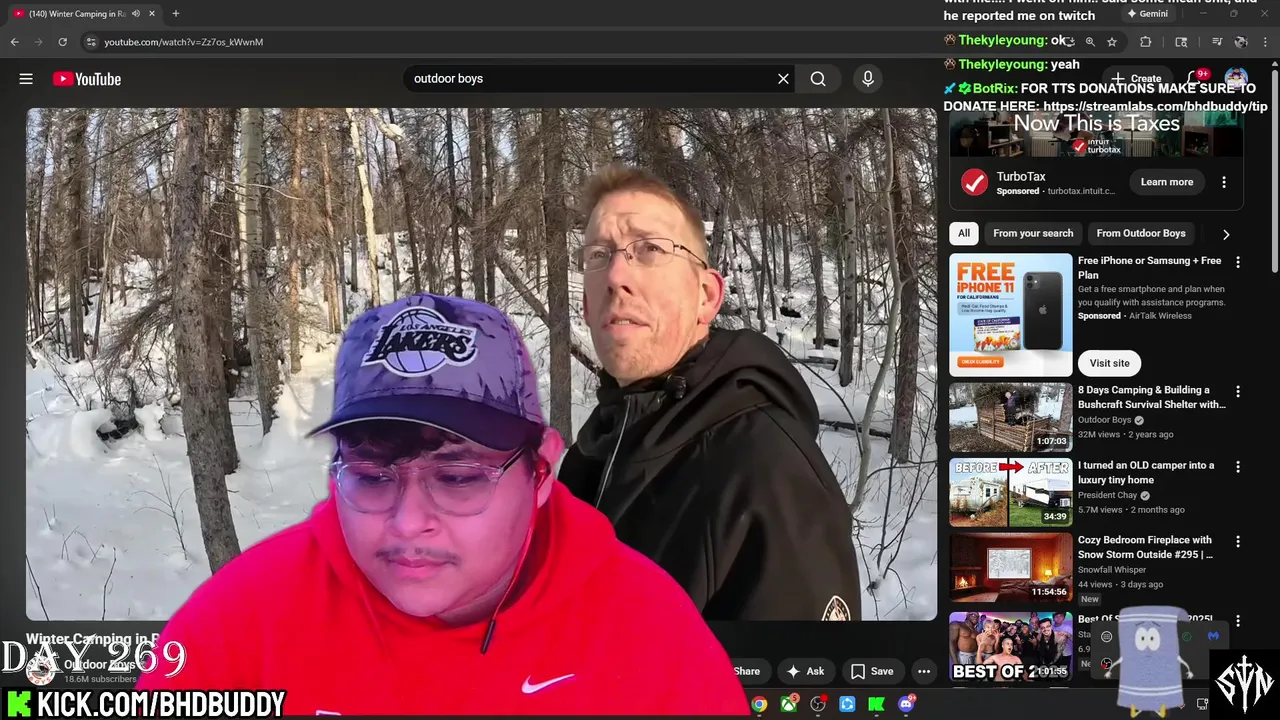Viewport: 1280px width, 720px height.
Task: Open a new browser tab
Action: [x=175, y=14]
